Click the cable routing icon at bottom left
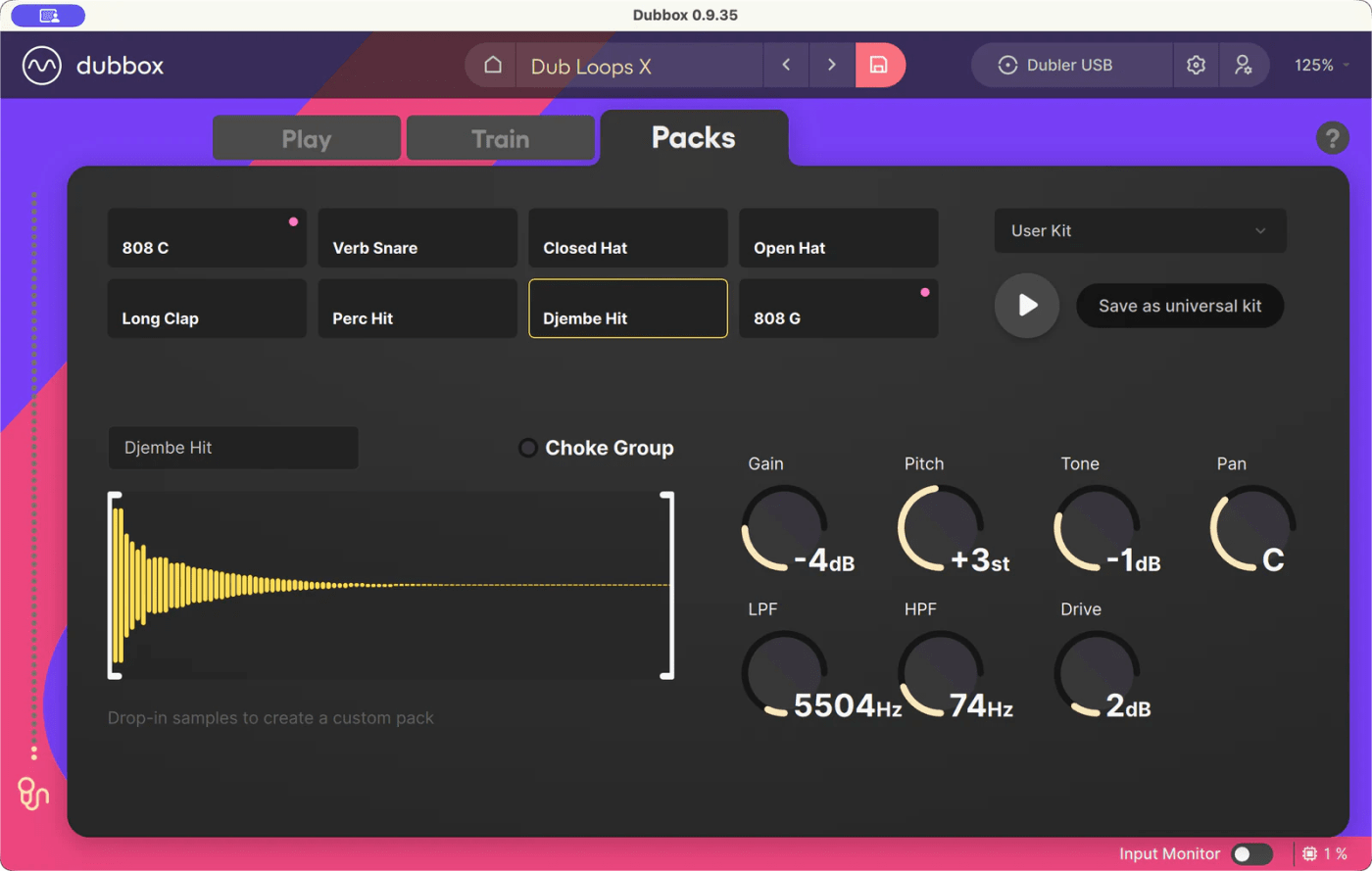The height and width of the screenshot is (871, 1372). pyautogui.click(x=33, y=794)
